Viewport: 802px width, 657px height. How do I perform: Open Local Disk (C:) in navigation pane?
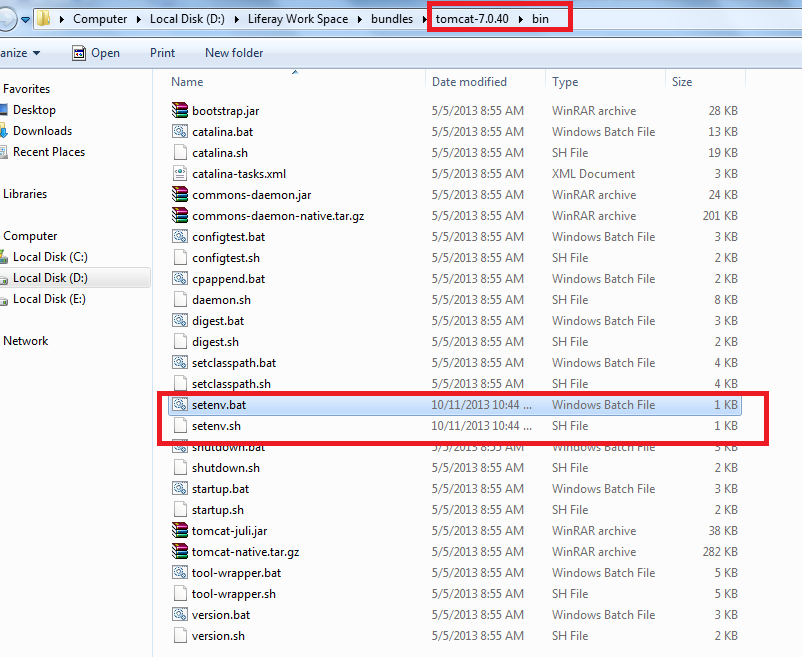coord(50,257)
